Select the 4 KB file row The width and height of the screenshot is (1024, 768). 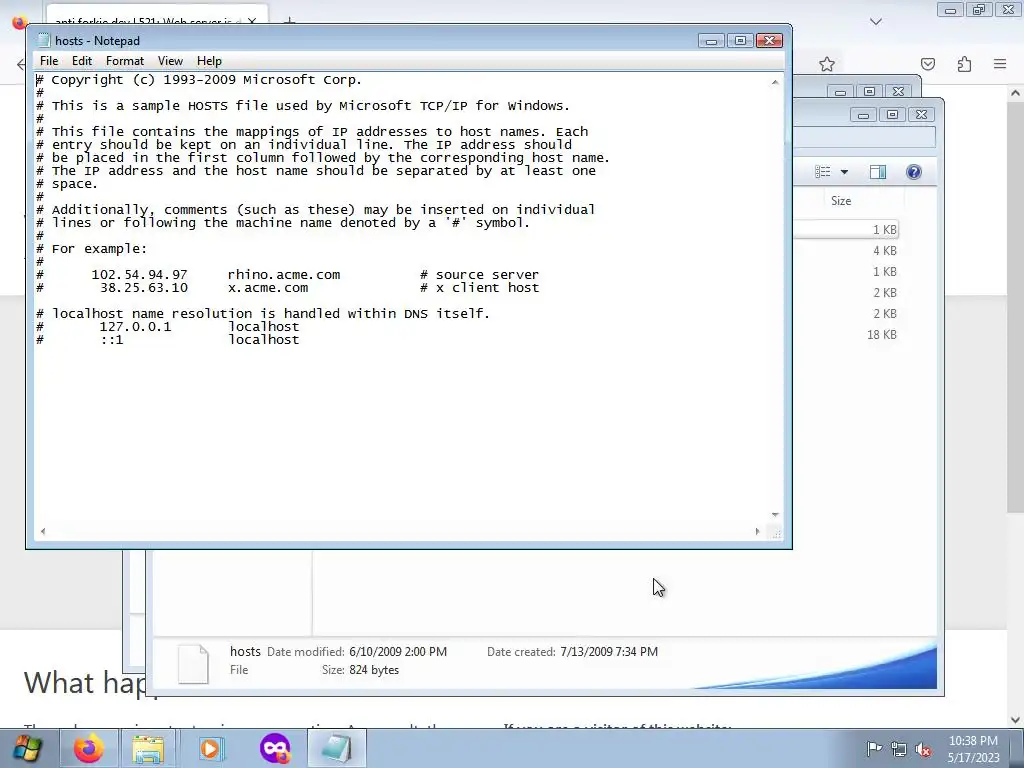(846, 251)
